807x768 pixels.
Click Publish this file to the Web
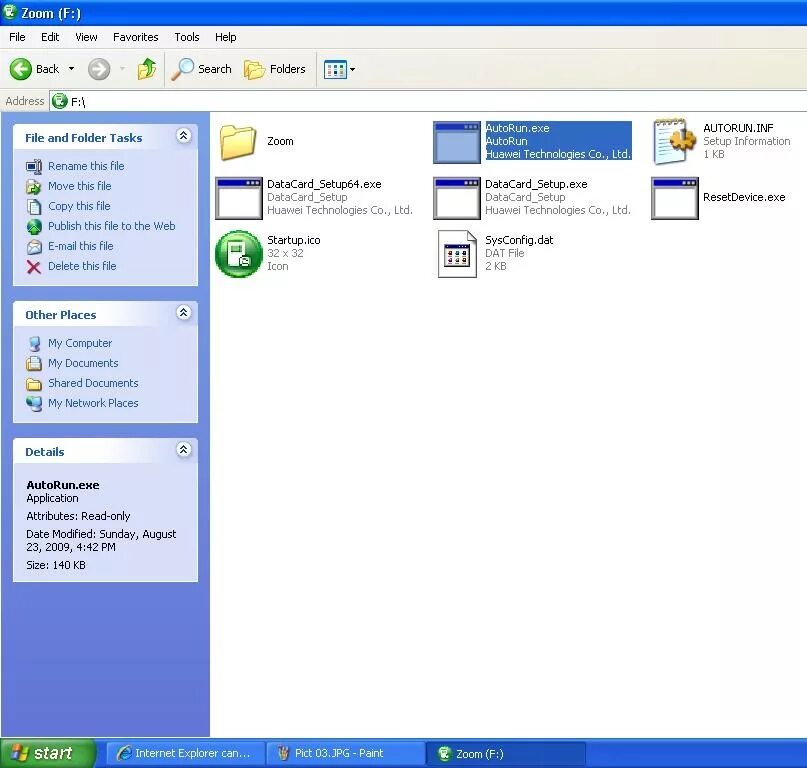(x=112, y=226)
